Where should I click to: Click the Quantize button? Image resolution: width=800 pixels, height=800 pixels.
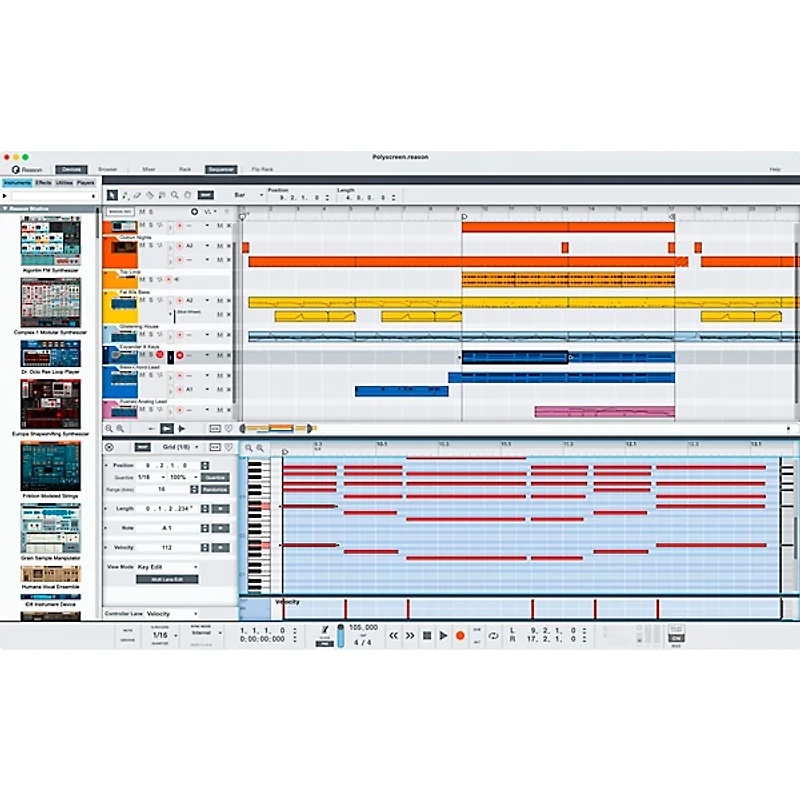click(x=213, y=477)
